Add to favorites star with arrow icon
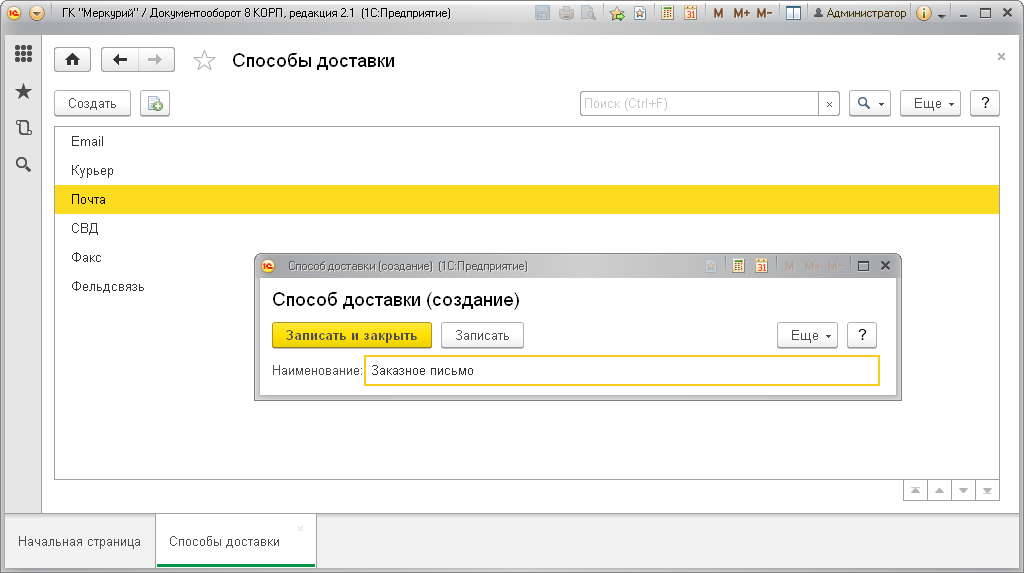The width and height of the screenshot is (1024, 573). point(616,13)
